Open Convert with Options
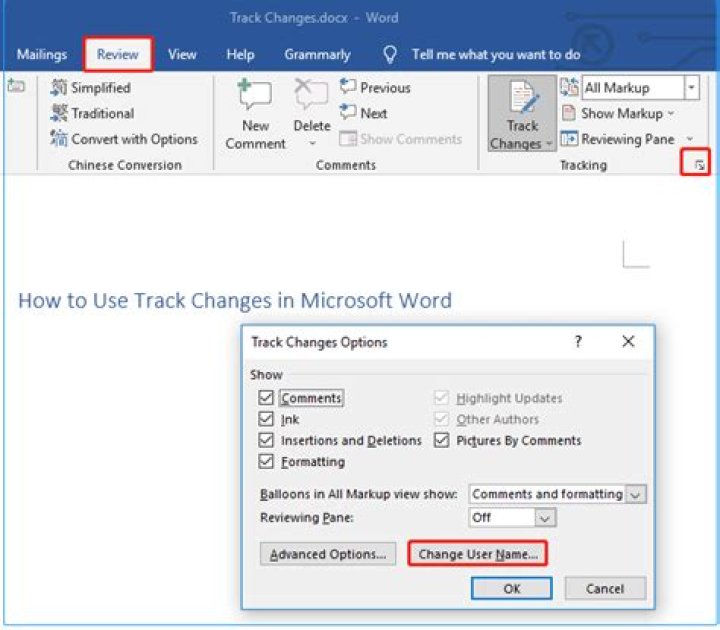 [124, 139]
